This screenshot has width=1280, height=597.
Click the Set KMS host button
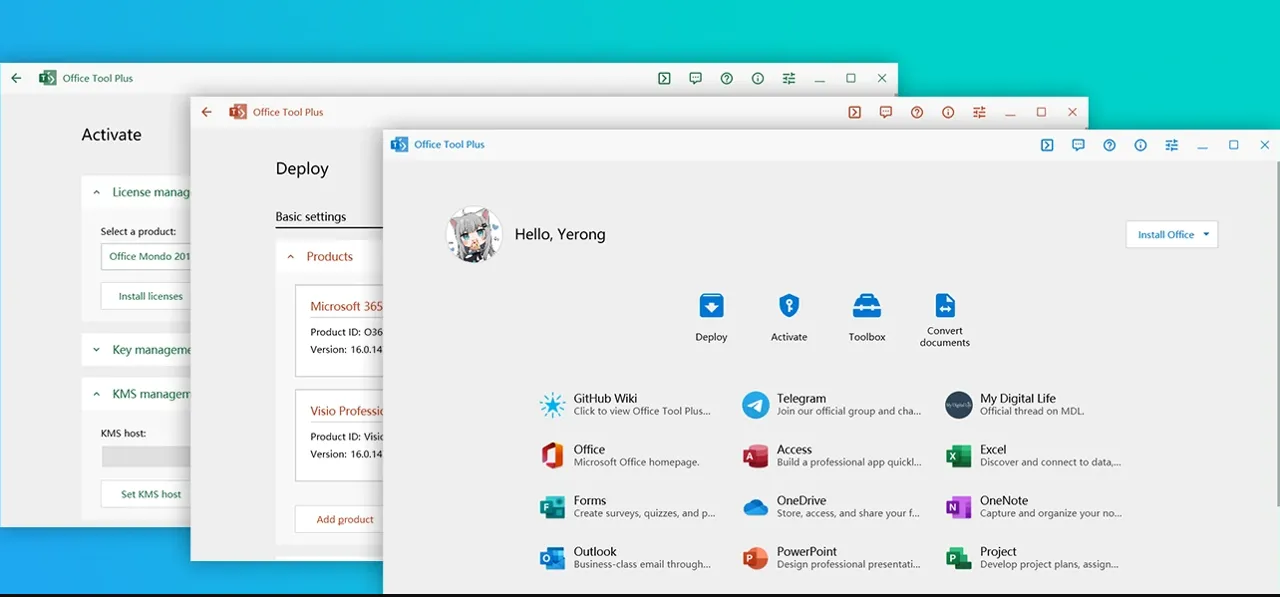pos(146,494)
